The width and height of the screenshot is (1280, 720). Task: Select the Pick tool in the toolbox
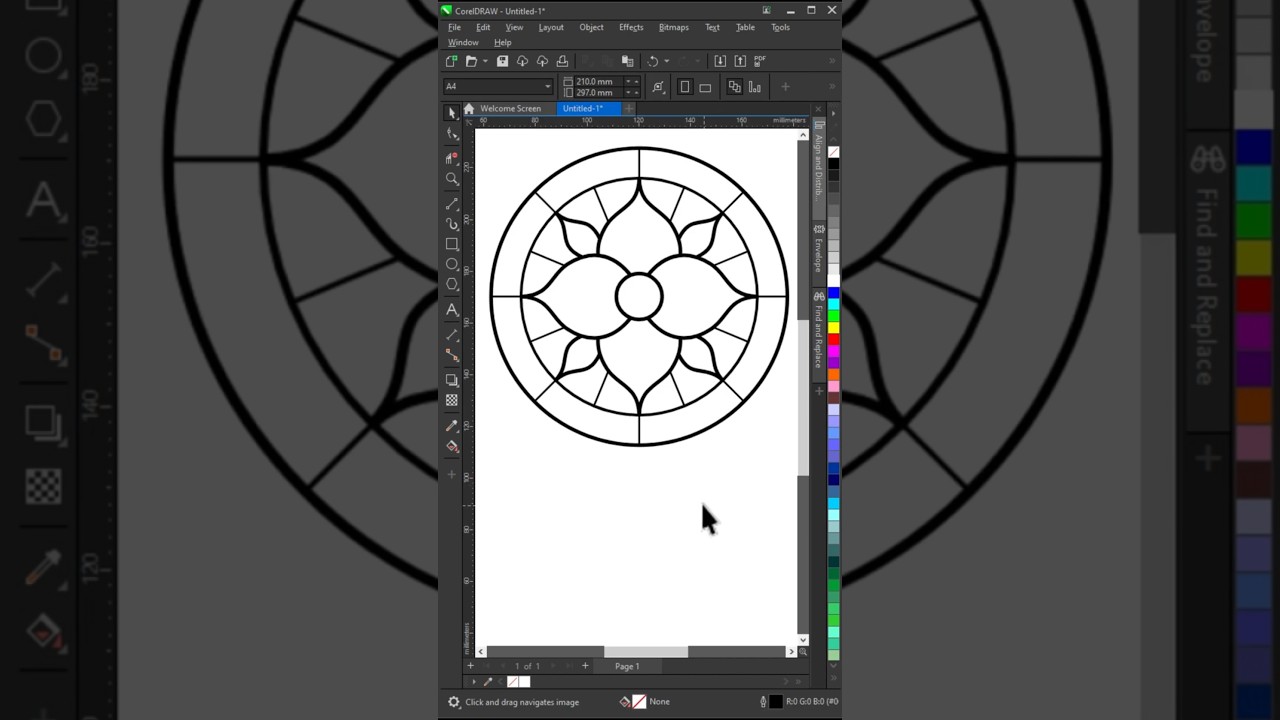452,113
